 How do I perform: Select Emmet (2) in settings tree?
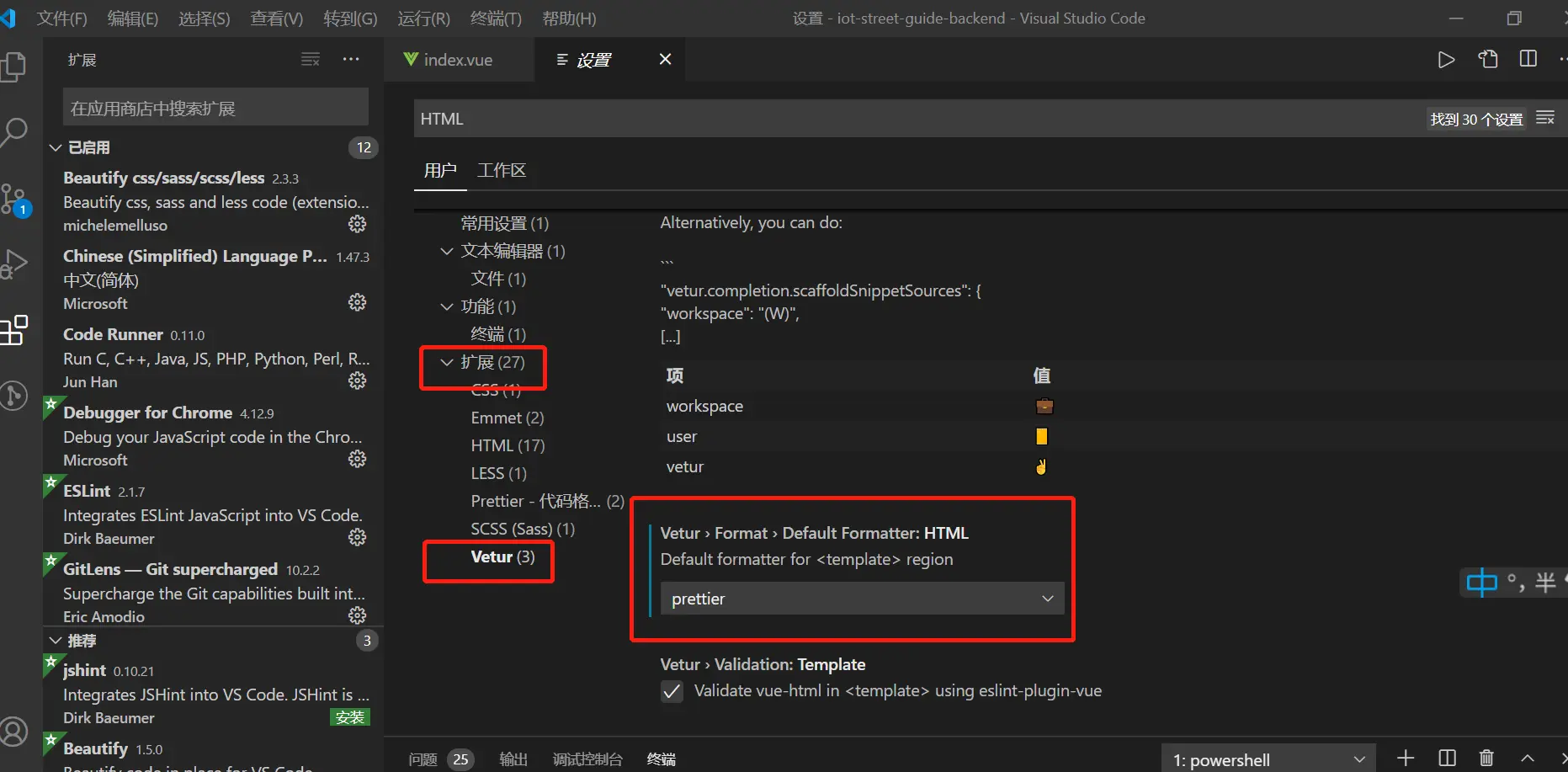pyautogui.click(x=508, y=418)
